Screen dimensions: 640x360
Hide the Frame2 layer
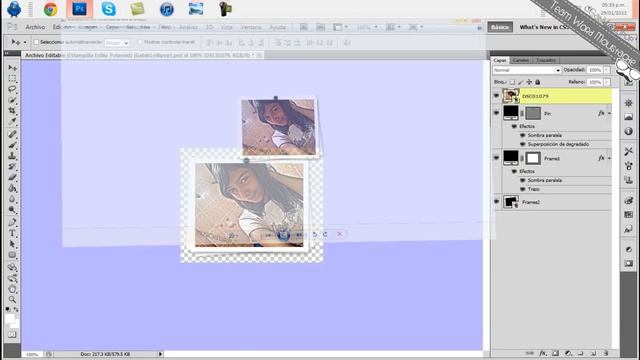click(496, 202)
